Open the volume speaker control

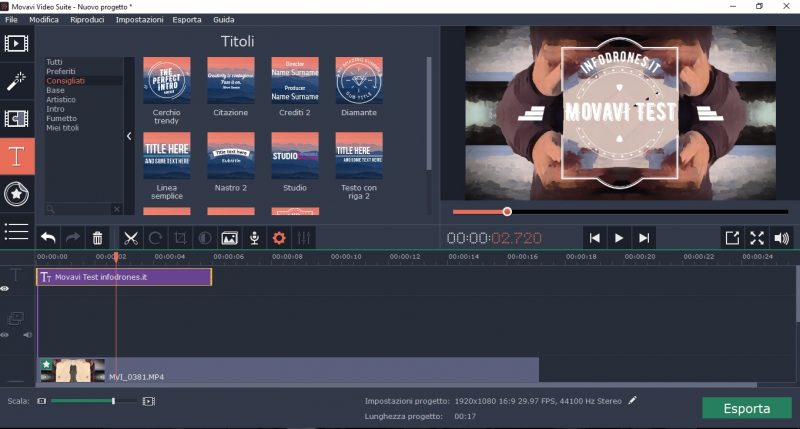(x=782, y=238)
